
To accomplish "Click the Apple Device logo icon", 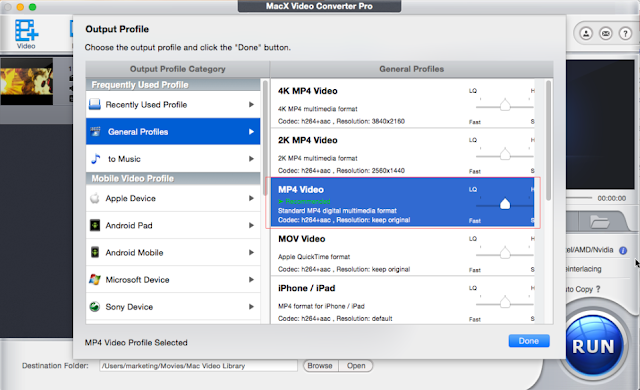I will [x=95, y=198].
